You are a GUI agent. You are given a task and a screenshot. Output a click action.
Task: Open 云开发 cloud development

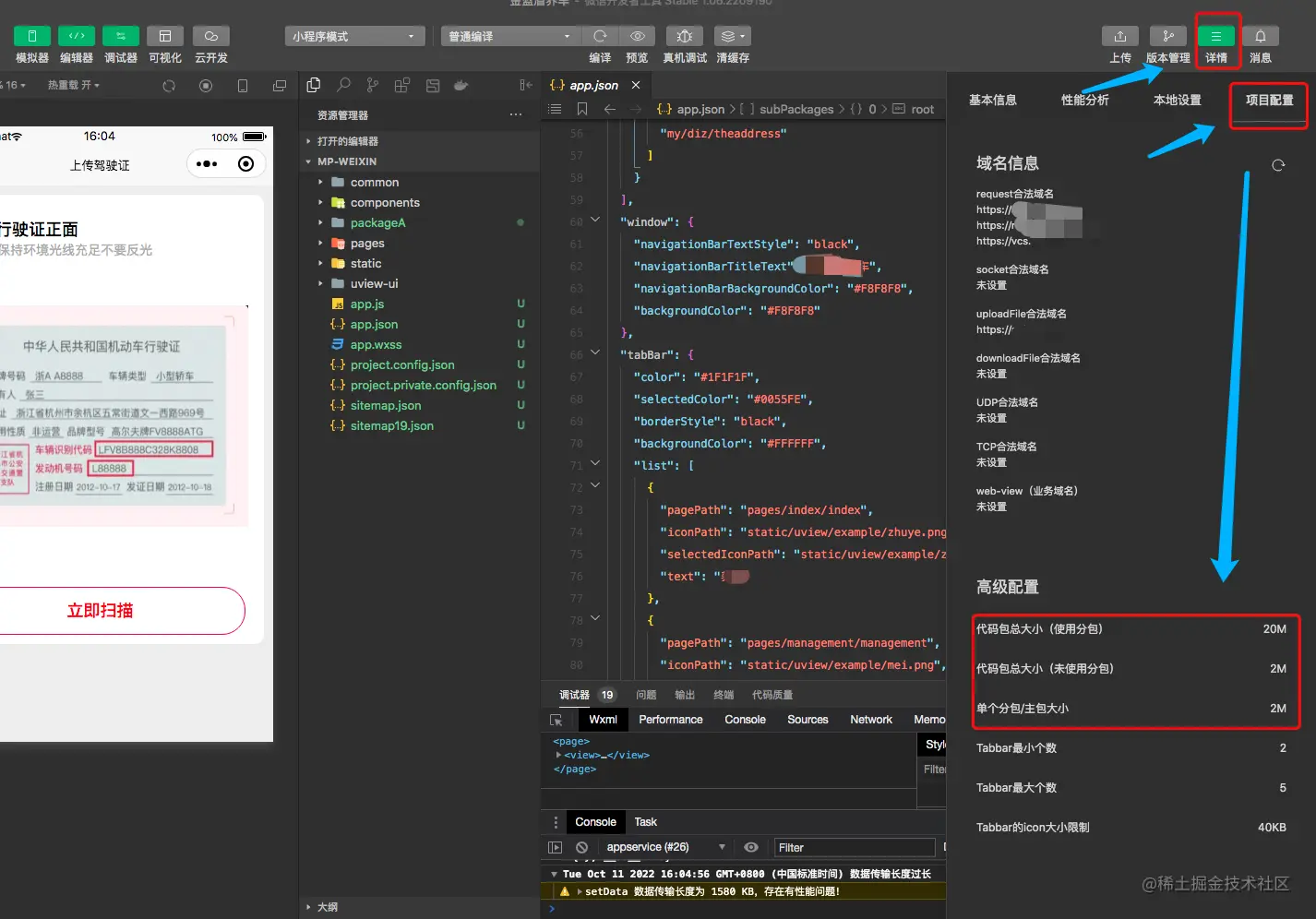(211, 36)
